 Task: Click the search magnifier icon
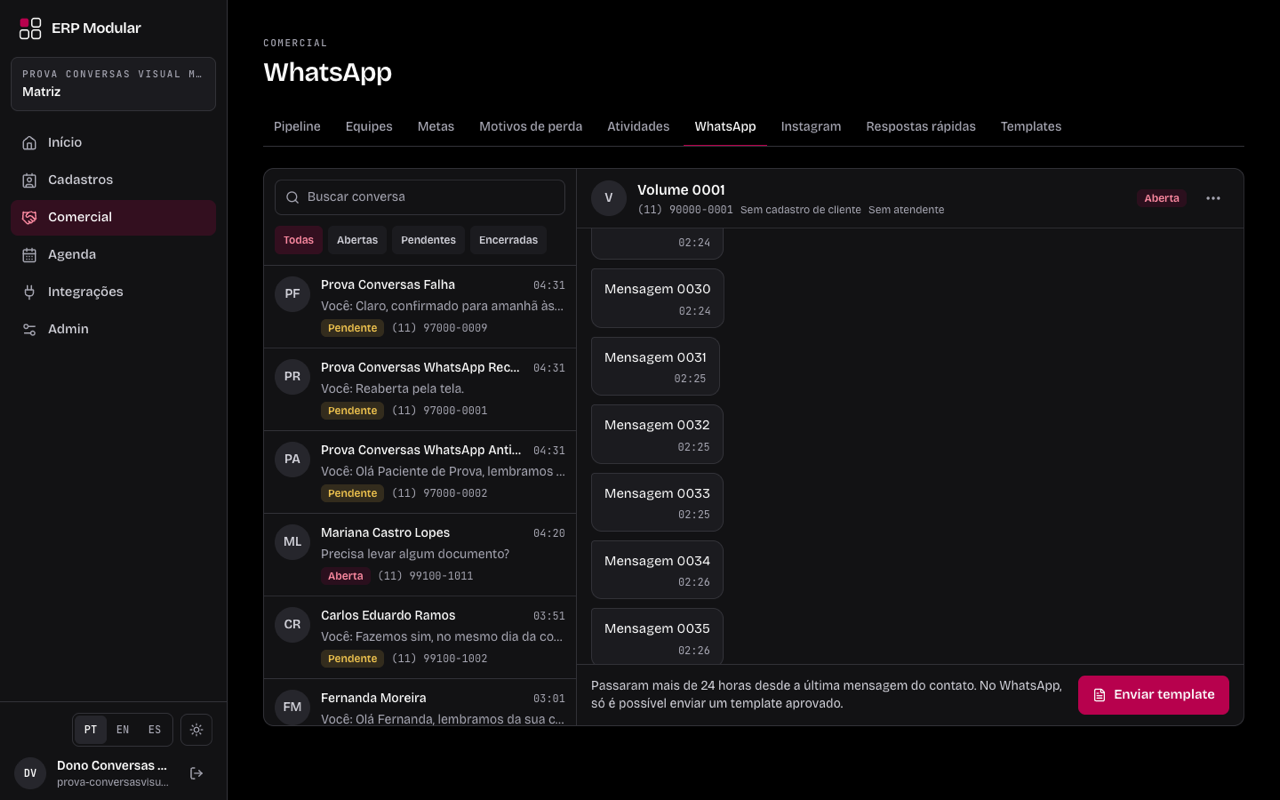click(x=293, y=197)
